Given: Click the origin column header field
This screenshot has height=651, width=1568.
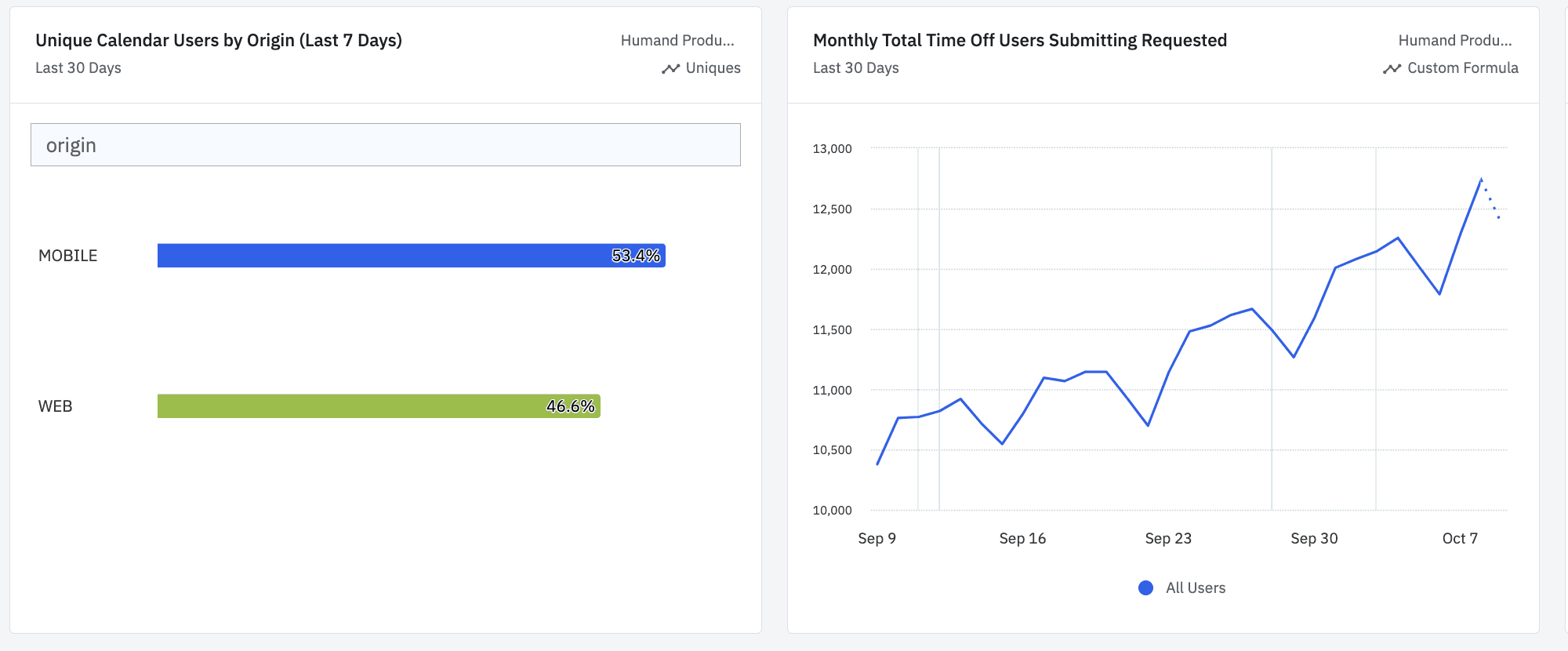Looking at the screenshot, I should [385, 145].
